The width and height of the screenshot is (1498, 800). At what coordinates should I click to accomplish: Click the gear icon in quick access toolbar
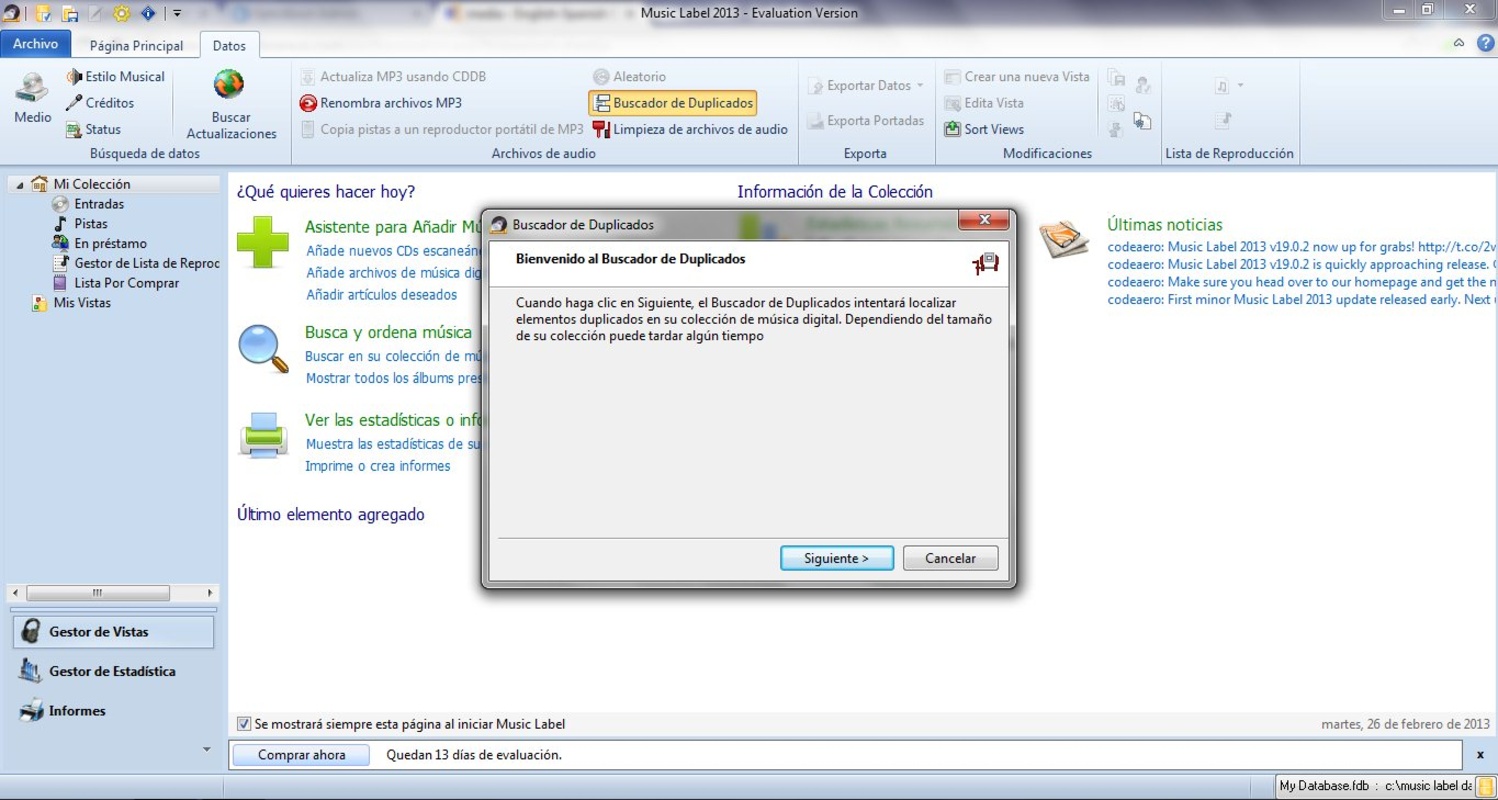point(121,14)
